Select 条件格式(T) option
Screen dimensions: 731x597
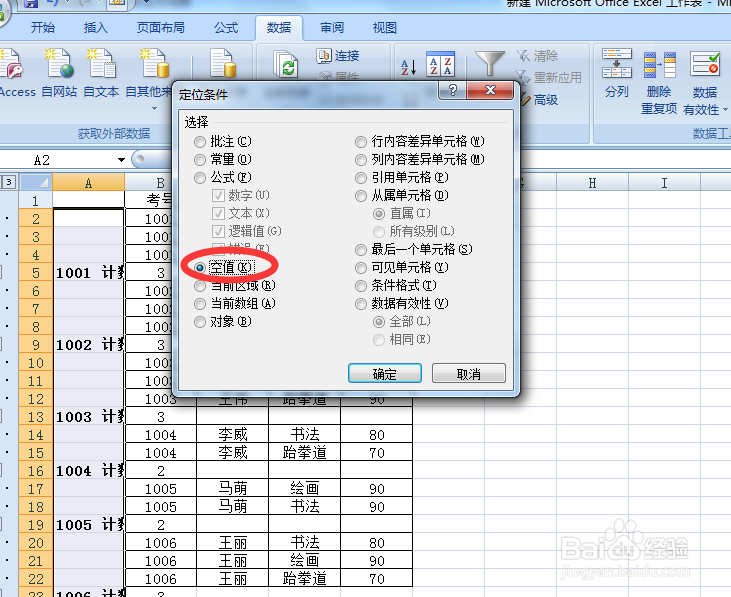(x=396, y=286)
